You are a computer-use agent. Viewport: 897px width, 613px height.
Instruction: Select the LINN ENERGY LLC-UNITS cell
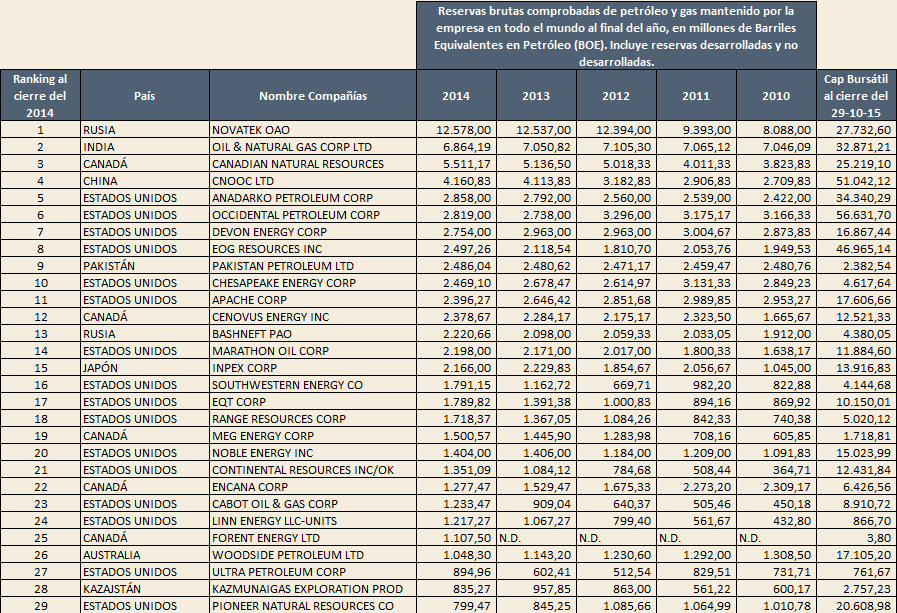tap(313, 521)
